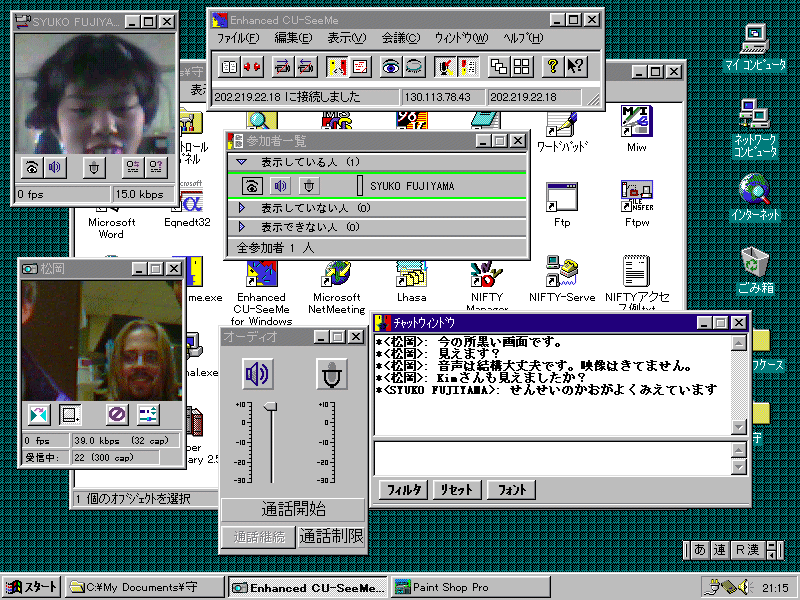
Task: Select SYUKO FUJIYAMA name in participant list
Action: point(412,186)
